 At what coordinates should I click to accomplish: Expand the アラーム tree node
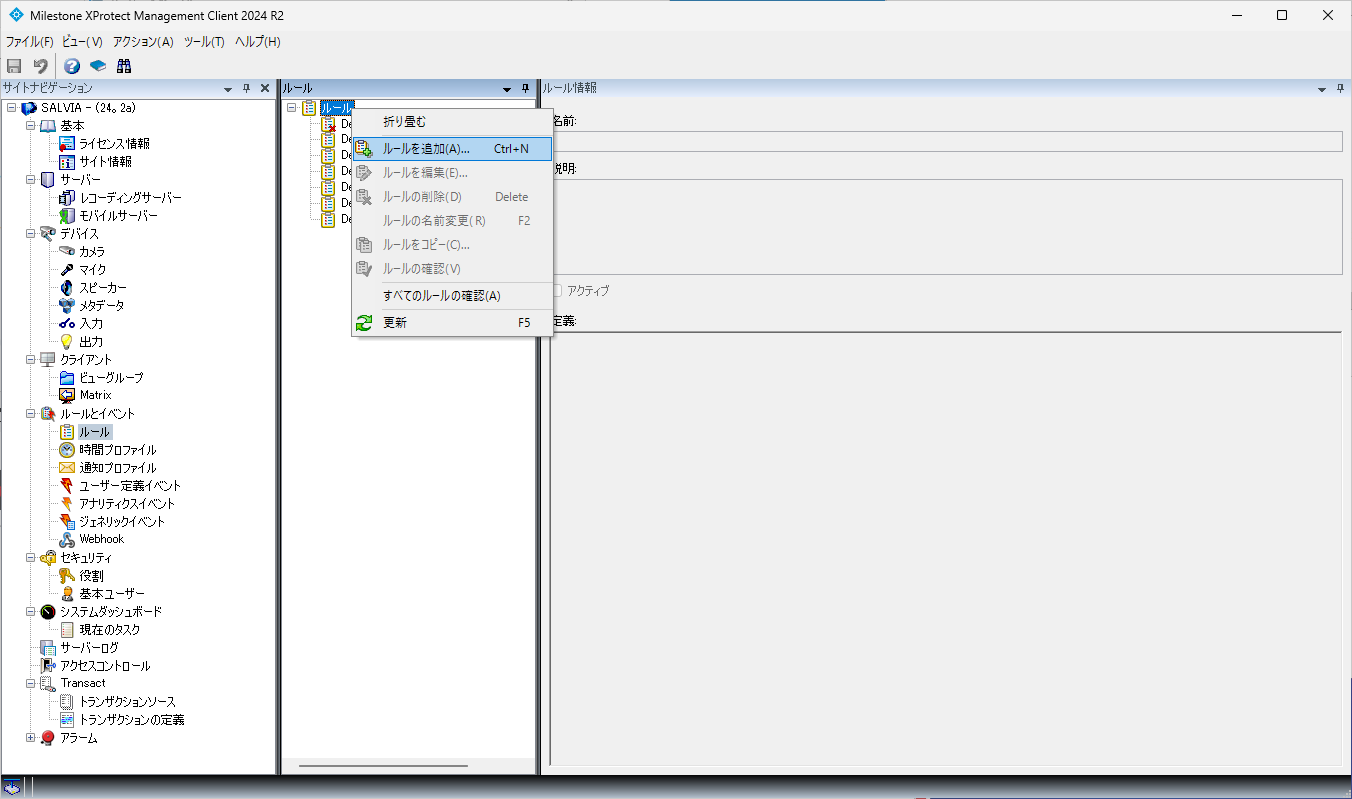pyautogui.click(x=30, y=738)
